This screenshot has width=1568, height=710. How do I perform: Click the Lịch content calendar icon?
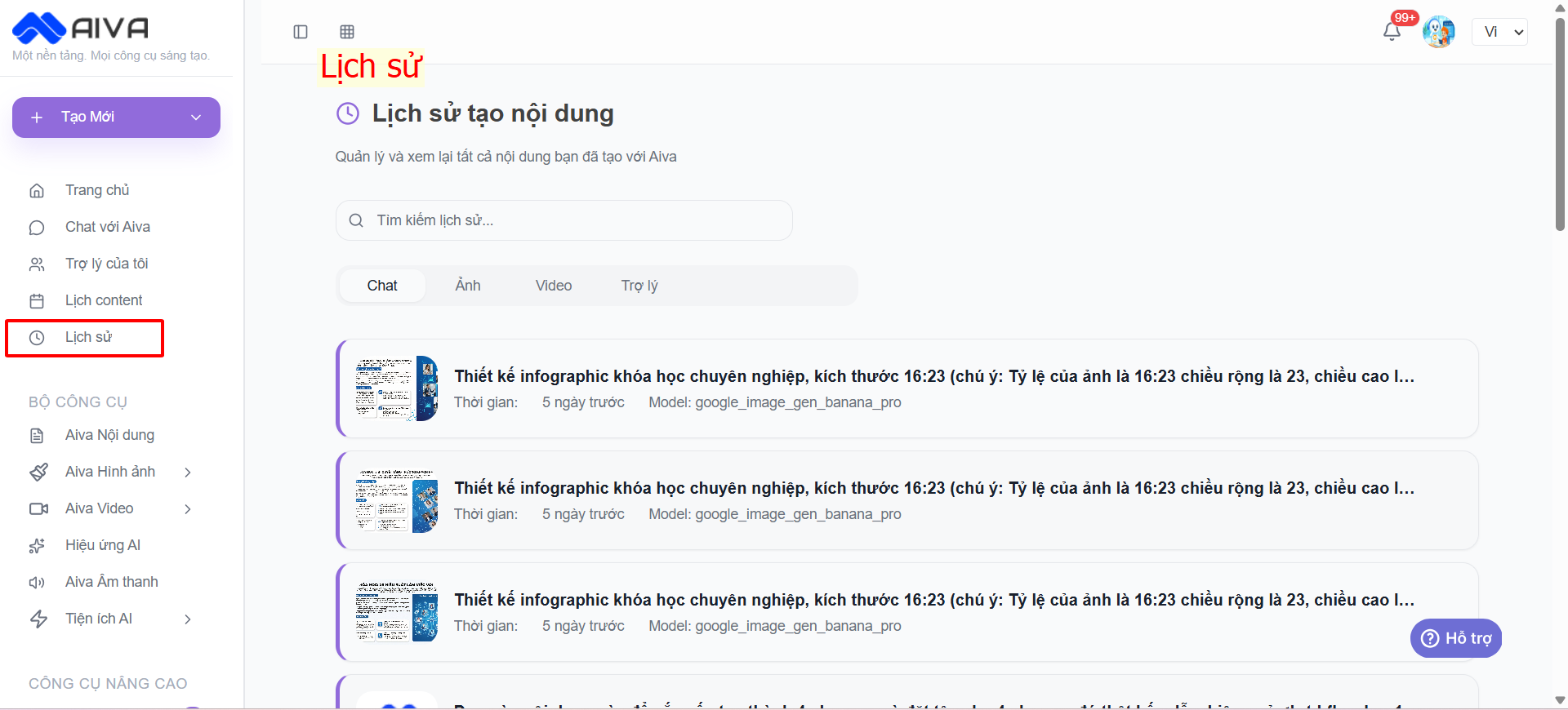[37, 301]
